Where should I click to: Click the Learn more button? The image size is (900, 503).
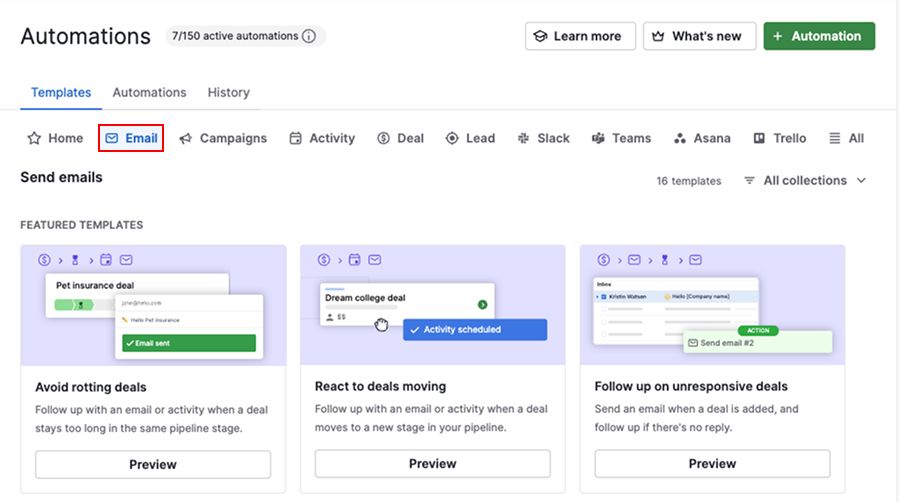(x=581, y=36)
